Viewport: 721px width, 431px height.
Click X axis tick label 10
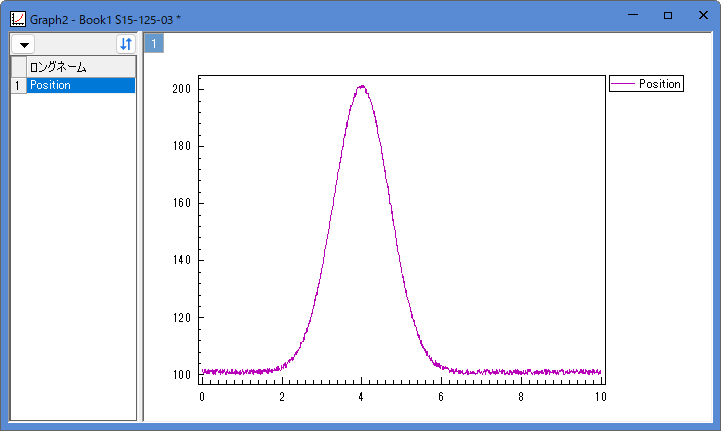(601, 397)
